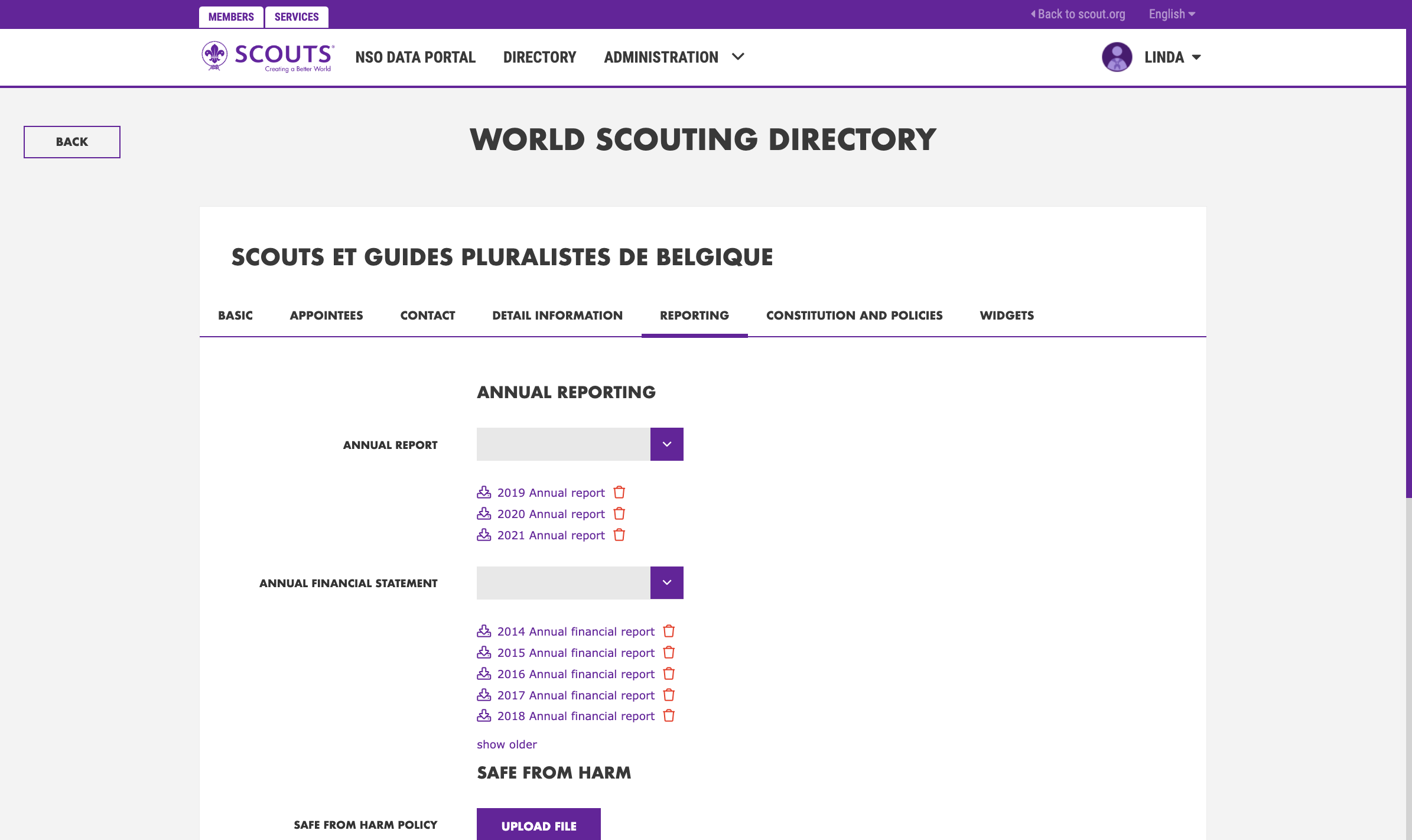The height and width of the screenshot is (840, 1412).
Task: Download icon for 2014 Annual financial report
Action: [x=484, y=631]
